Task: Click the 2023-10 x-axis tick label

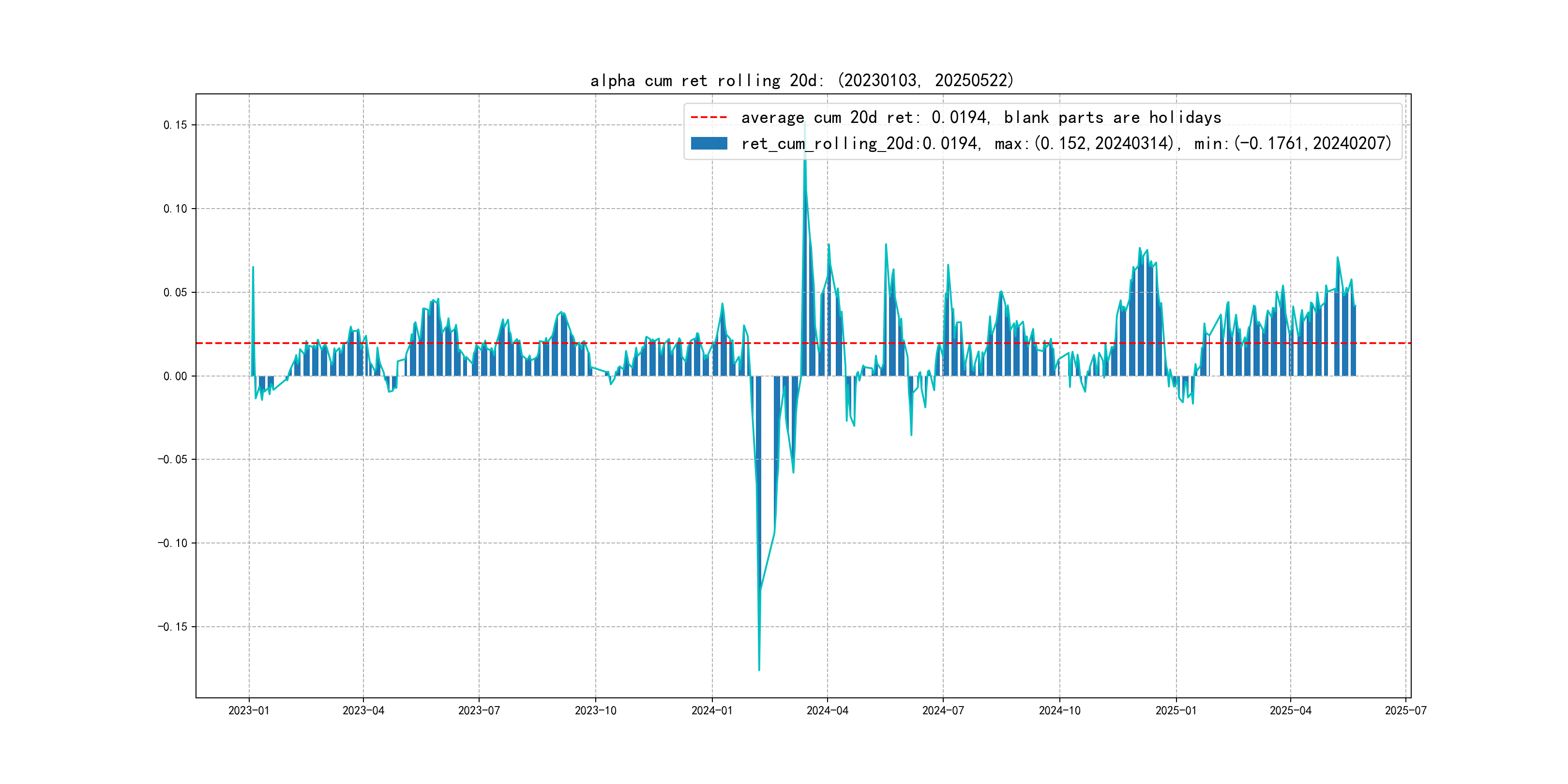Action: point(595,710)
